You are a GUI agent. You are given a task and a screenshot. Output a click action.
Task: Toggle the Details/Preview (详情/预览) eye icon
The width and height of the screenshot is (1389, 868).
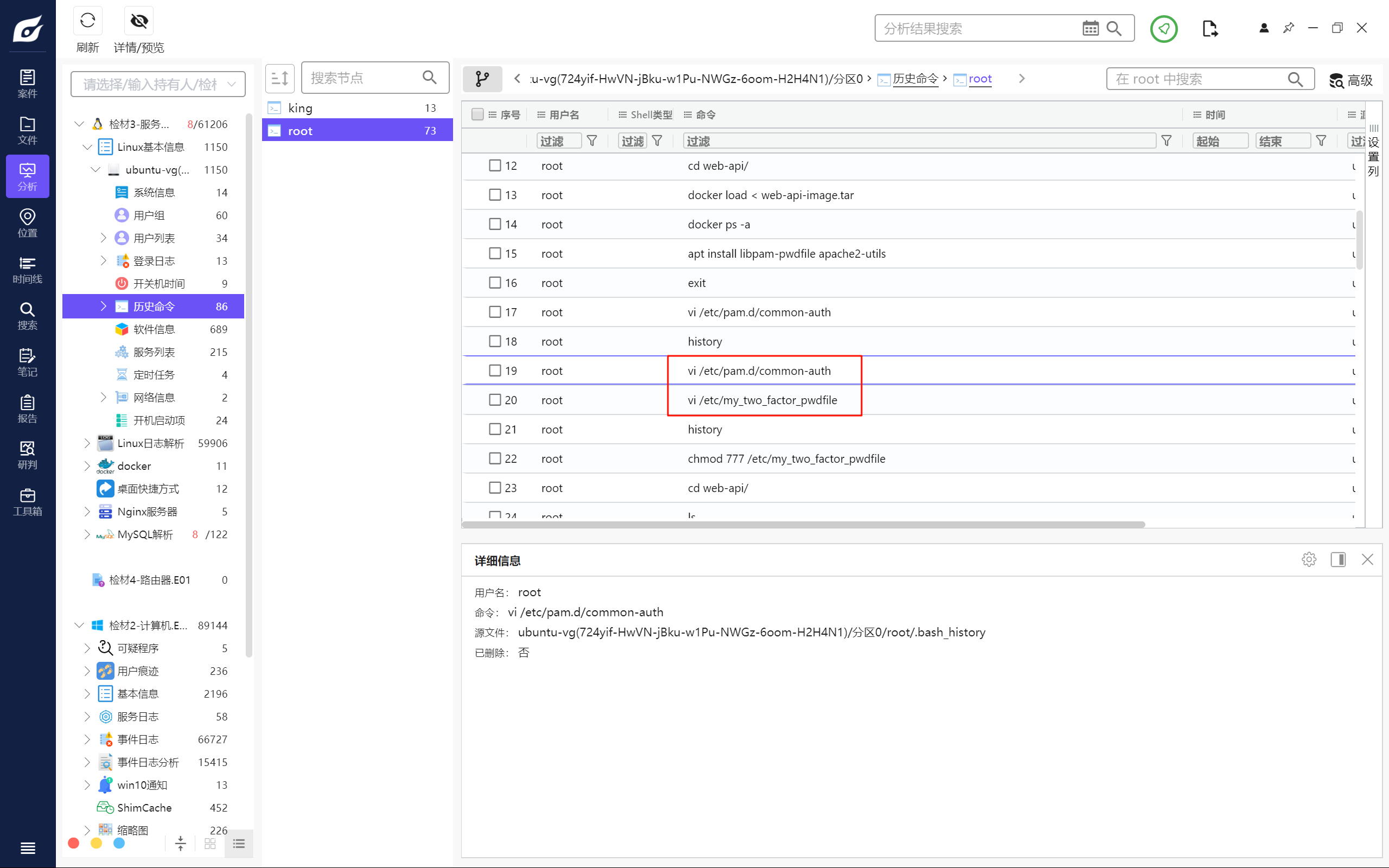point(138,21)
